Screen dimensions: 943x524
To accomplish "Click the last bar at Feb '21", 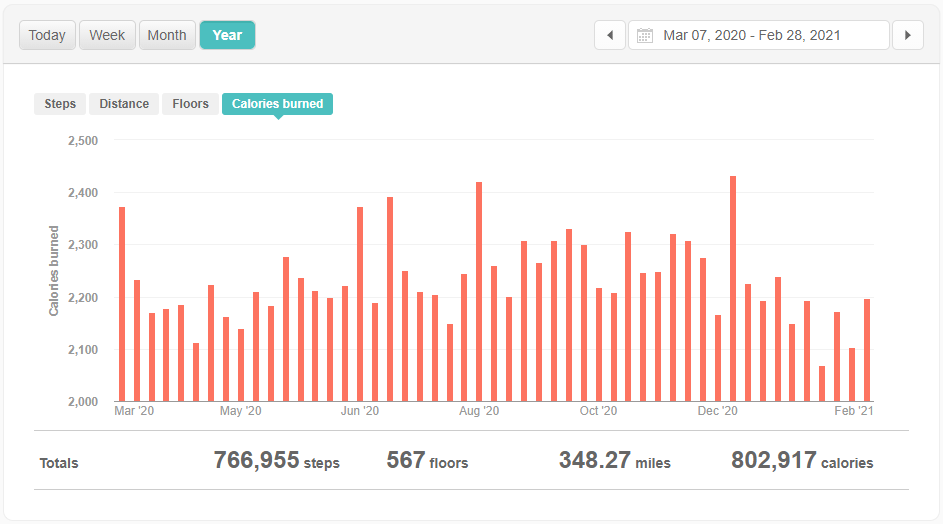I will tap(867, 350).
